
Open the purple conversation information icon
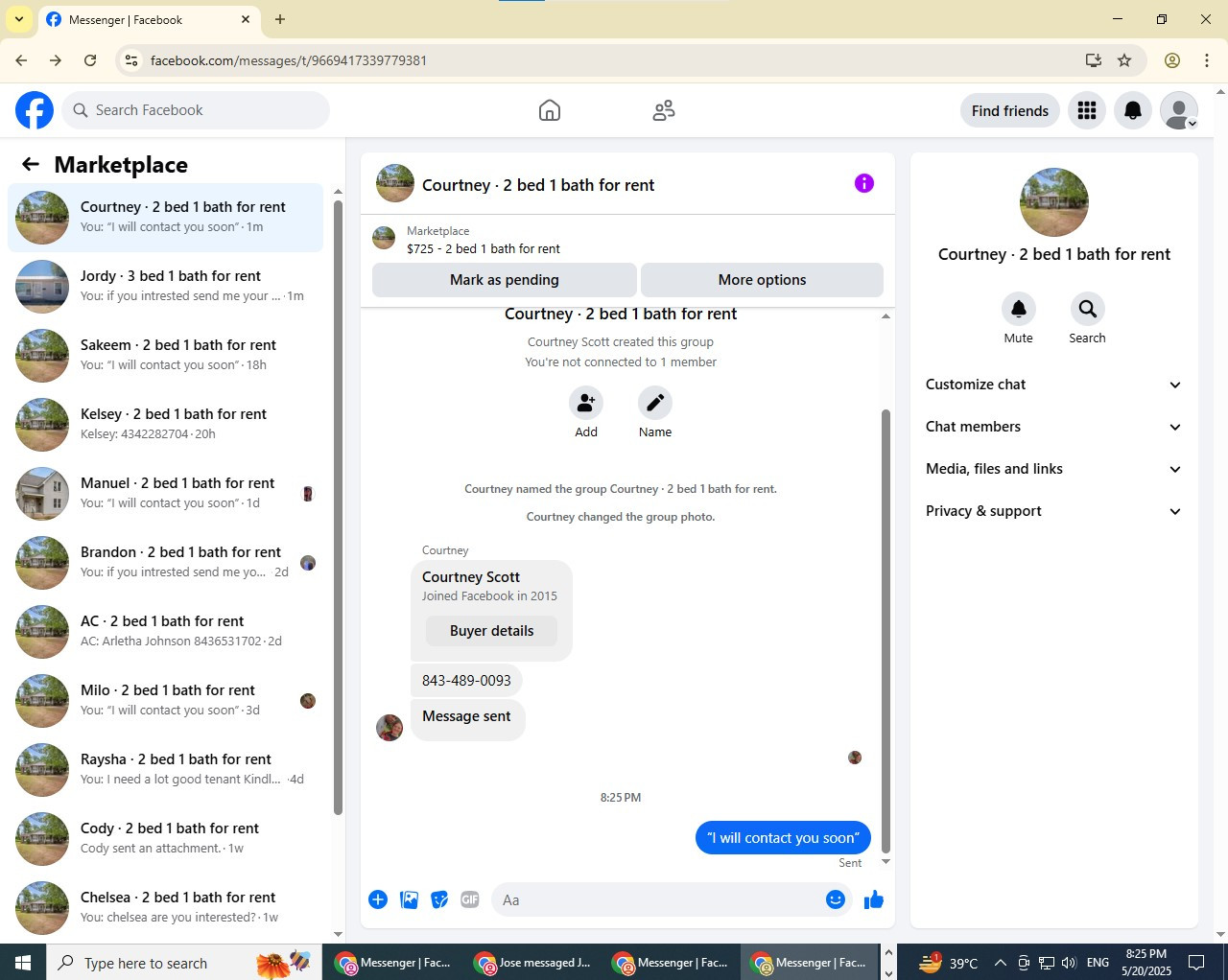tap(864, 183)
